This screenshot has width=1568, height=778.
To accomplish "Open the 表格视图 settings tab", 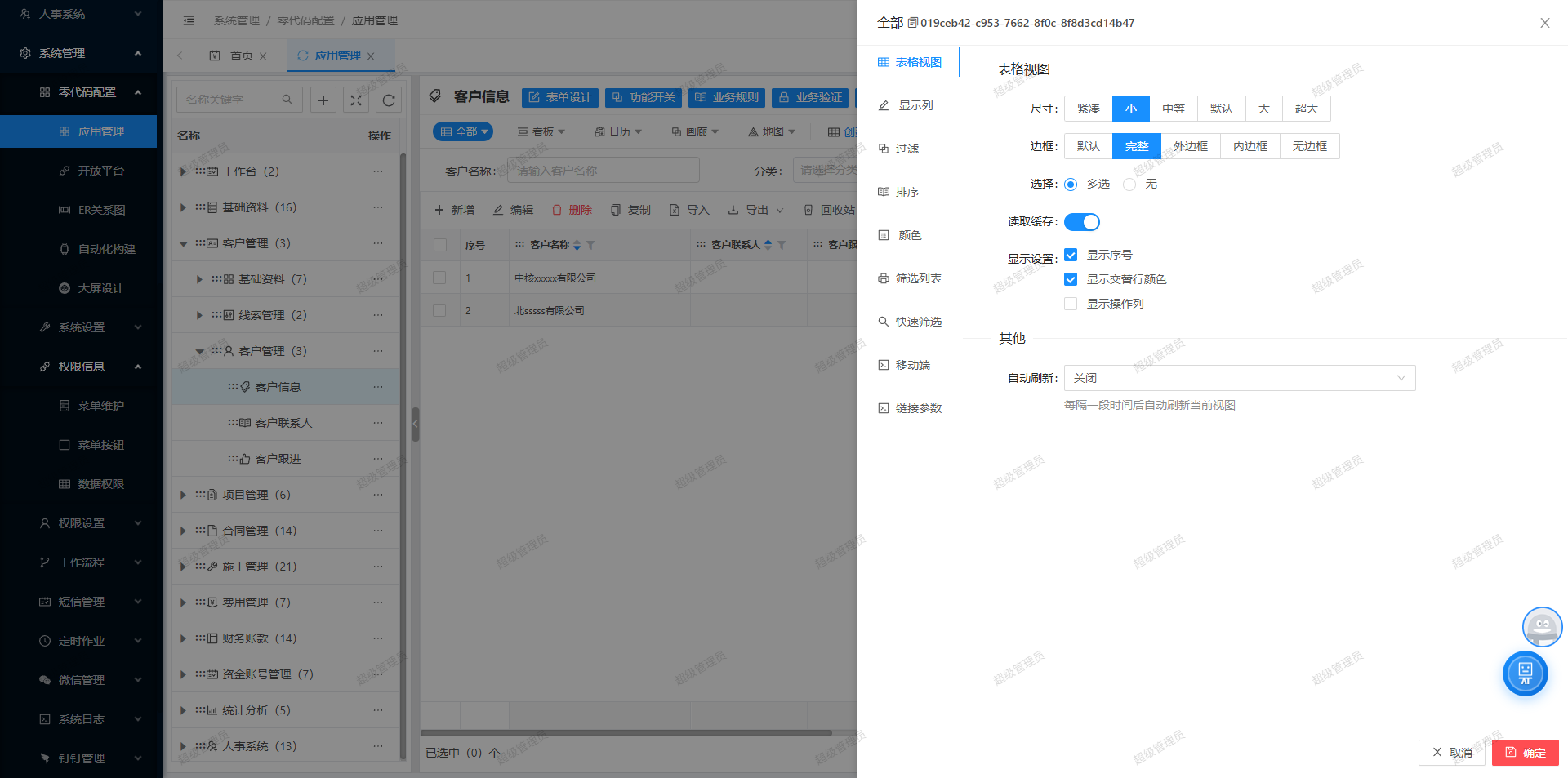I will click(909, 62).
